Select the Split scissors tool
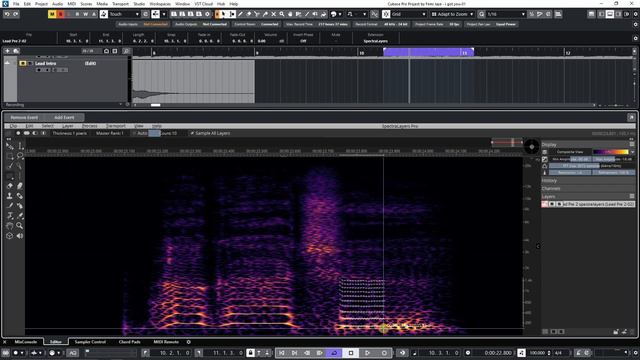Screen dimensions: 640x360 pos(257,14)
